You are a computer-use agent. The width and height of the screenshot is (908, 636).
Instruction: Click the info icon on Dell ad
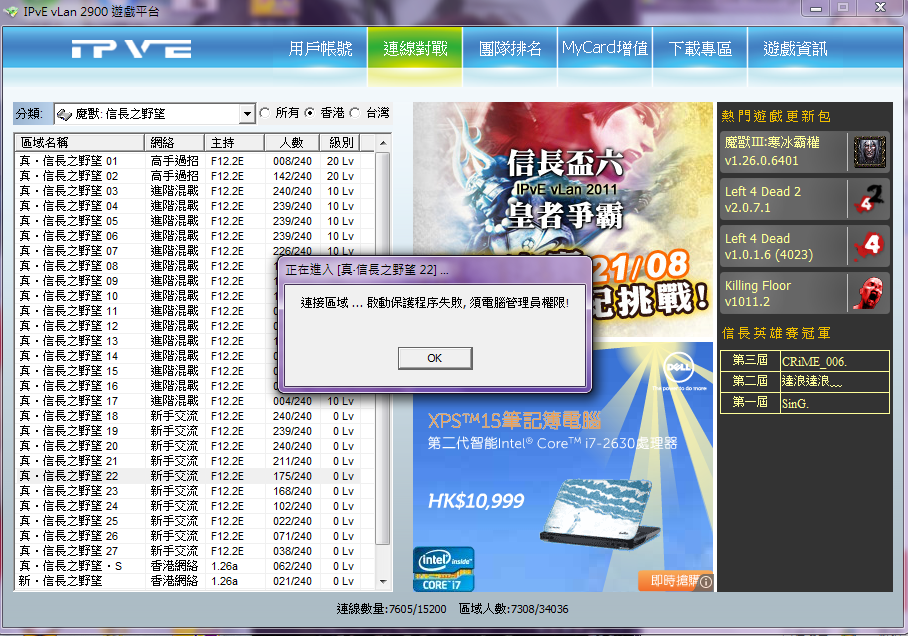click(706, 582)
